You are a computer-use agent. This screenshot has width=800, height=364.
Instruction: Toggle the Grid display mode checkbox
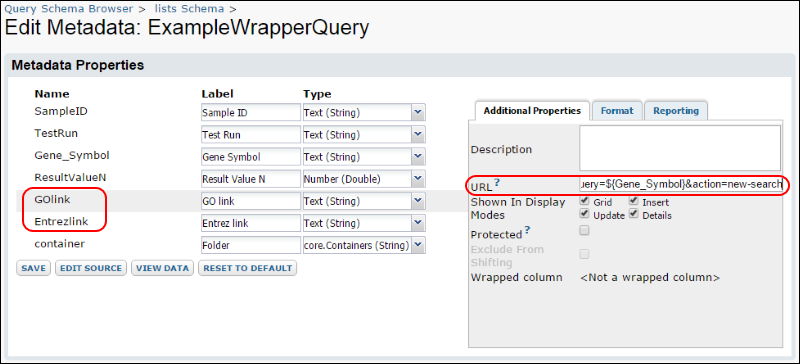click(585, 201)
